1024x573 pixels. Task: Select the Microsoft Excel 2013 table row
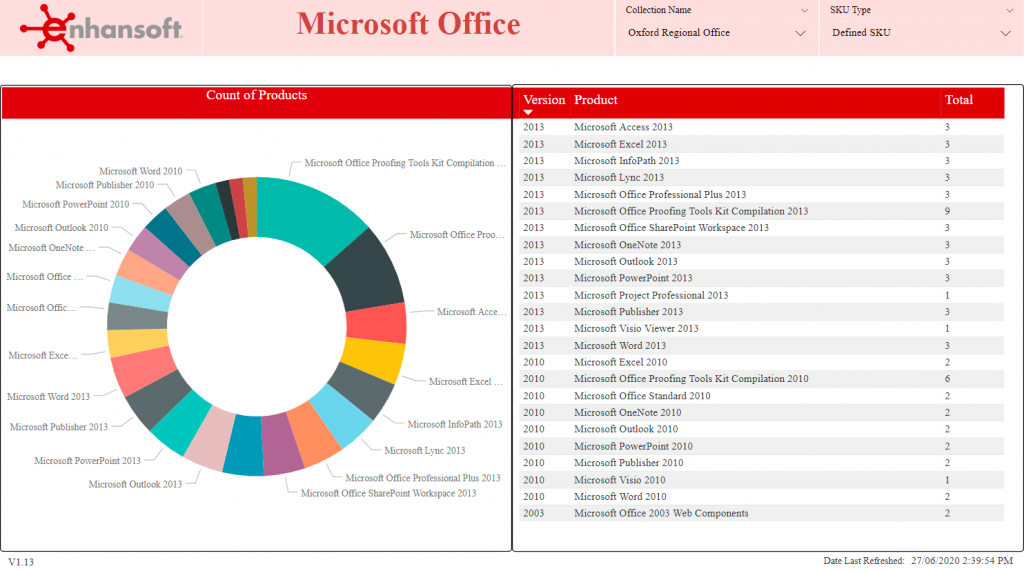coord(761,144)
